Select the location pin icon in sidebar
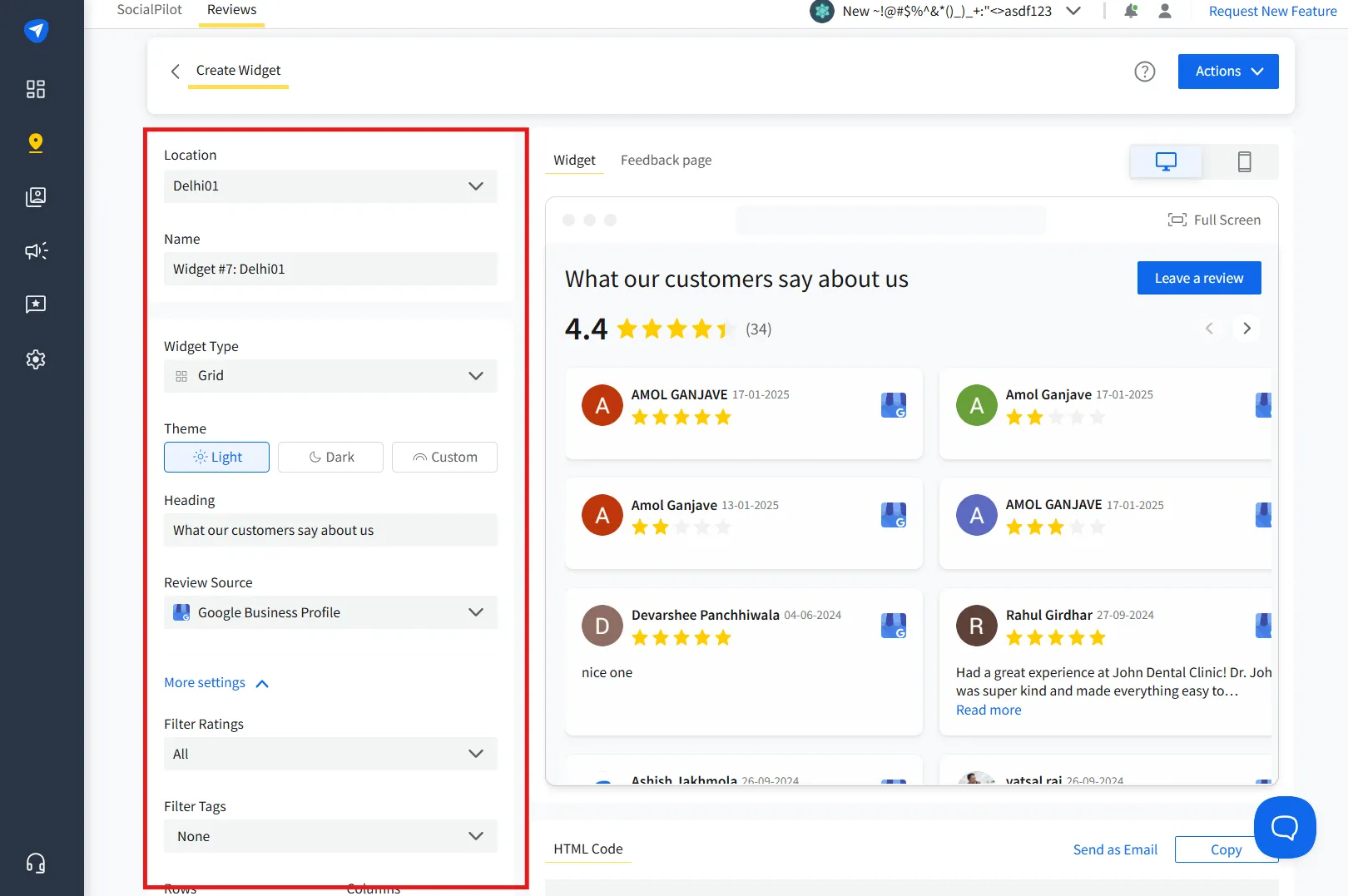The width and height of the screenshot is (1348, 896). (x=35, y=142)
